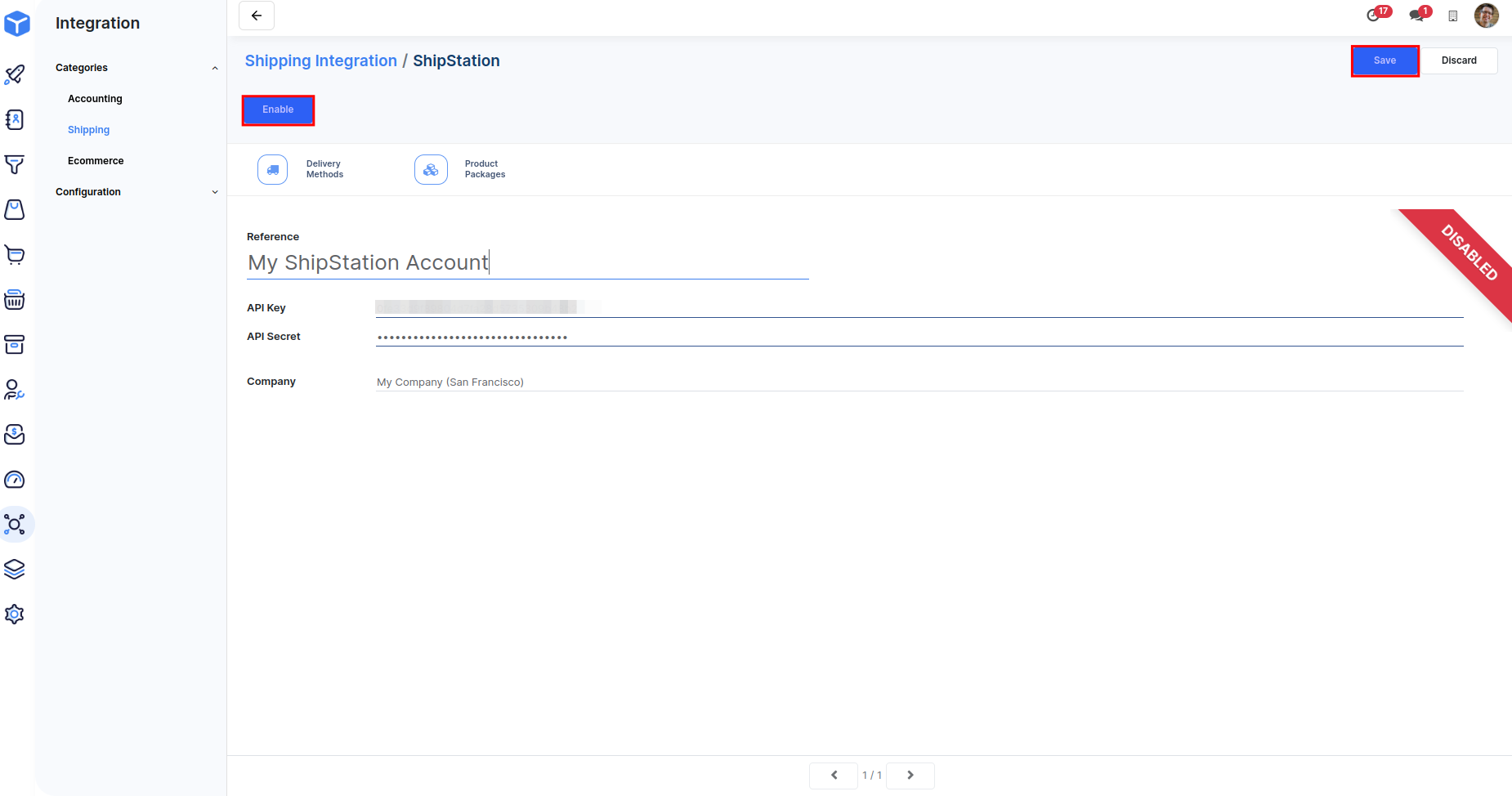
Task: Collapse the Categories section
Action: click(x=215, y=68)
